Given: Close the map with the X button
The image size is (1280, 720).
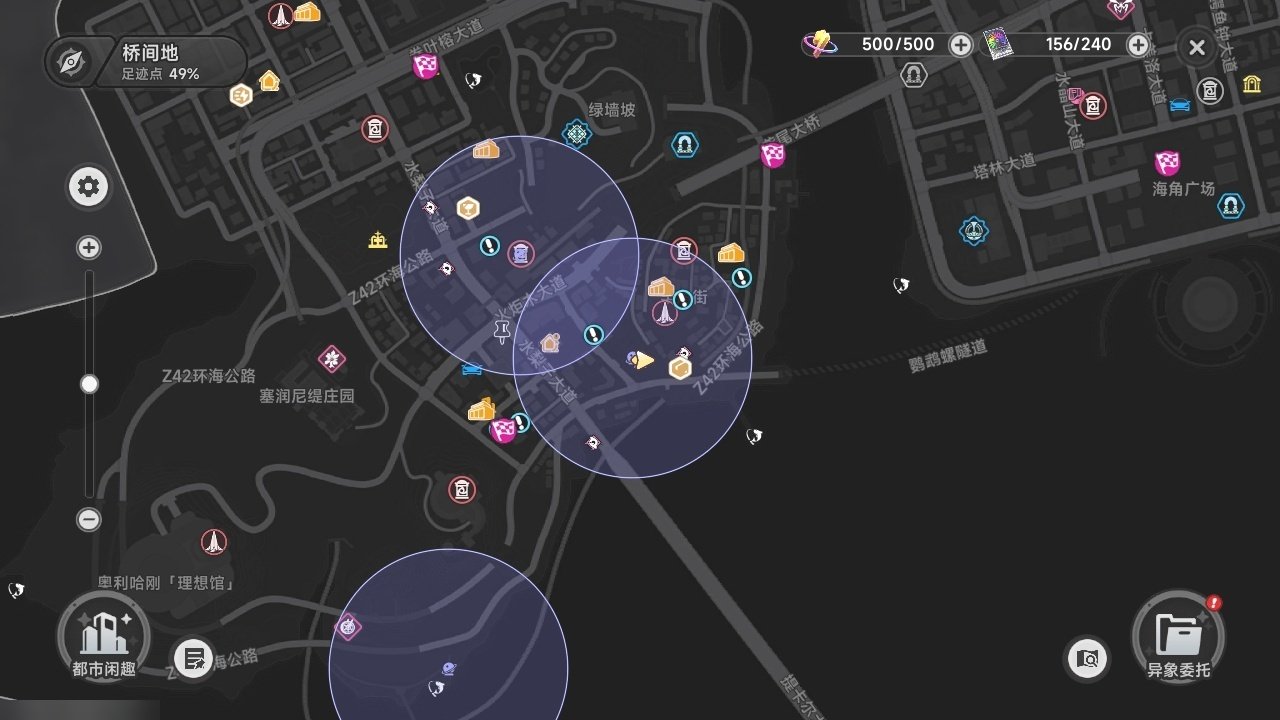Looking at the screenshot, I should click(1197, 46).
